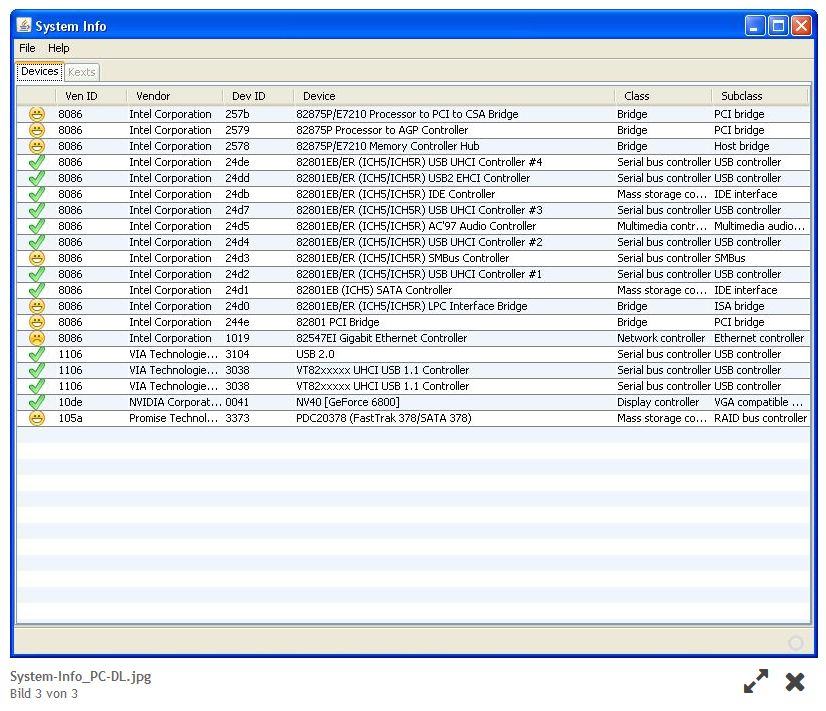Click smiley icon for SMBus Controller row
This screenshot has height=711, width=826.
coord(36,258)
